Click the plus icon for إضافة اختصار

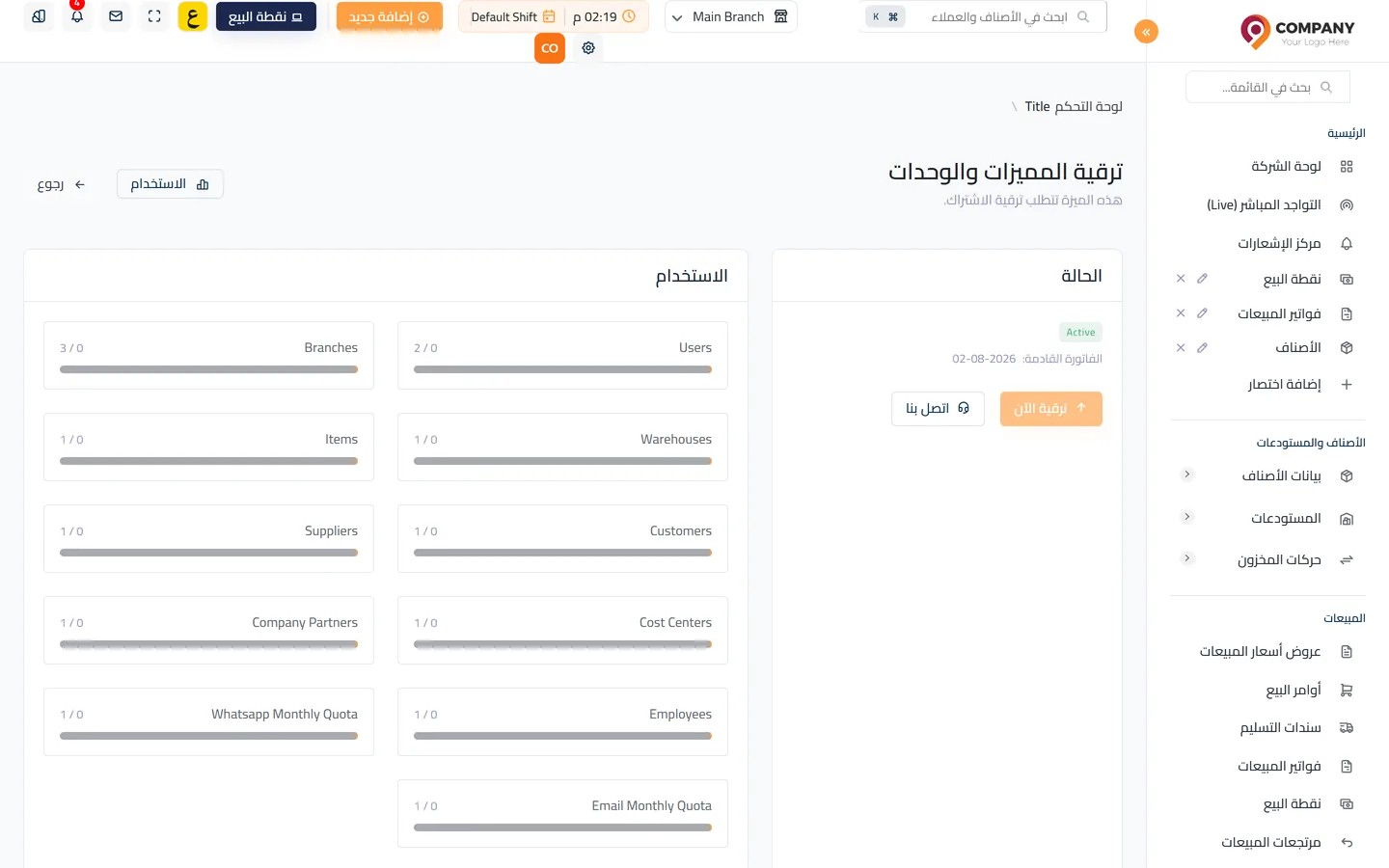click(1347, 385)
